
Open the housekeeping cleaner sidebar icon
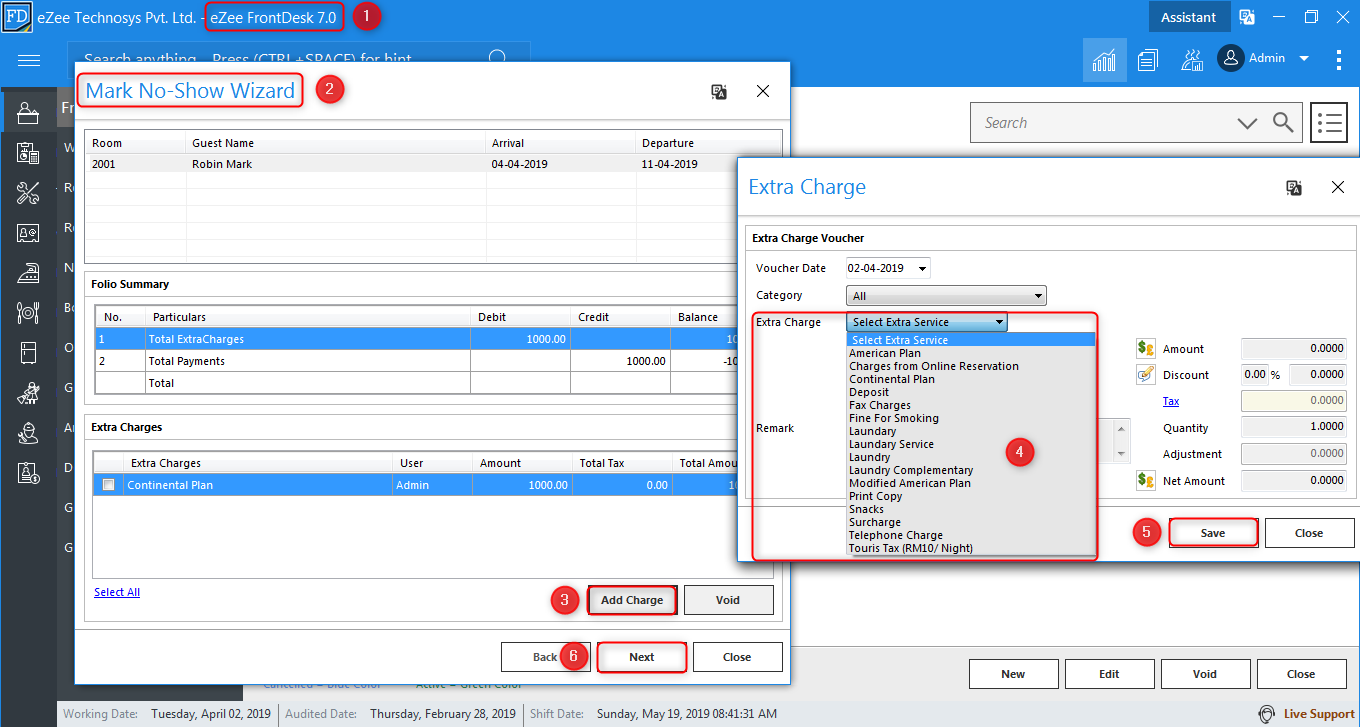[28, 393]
